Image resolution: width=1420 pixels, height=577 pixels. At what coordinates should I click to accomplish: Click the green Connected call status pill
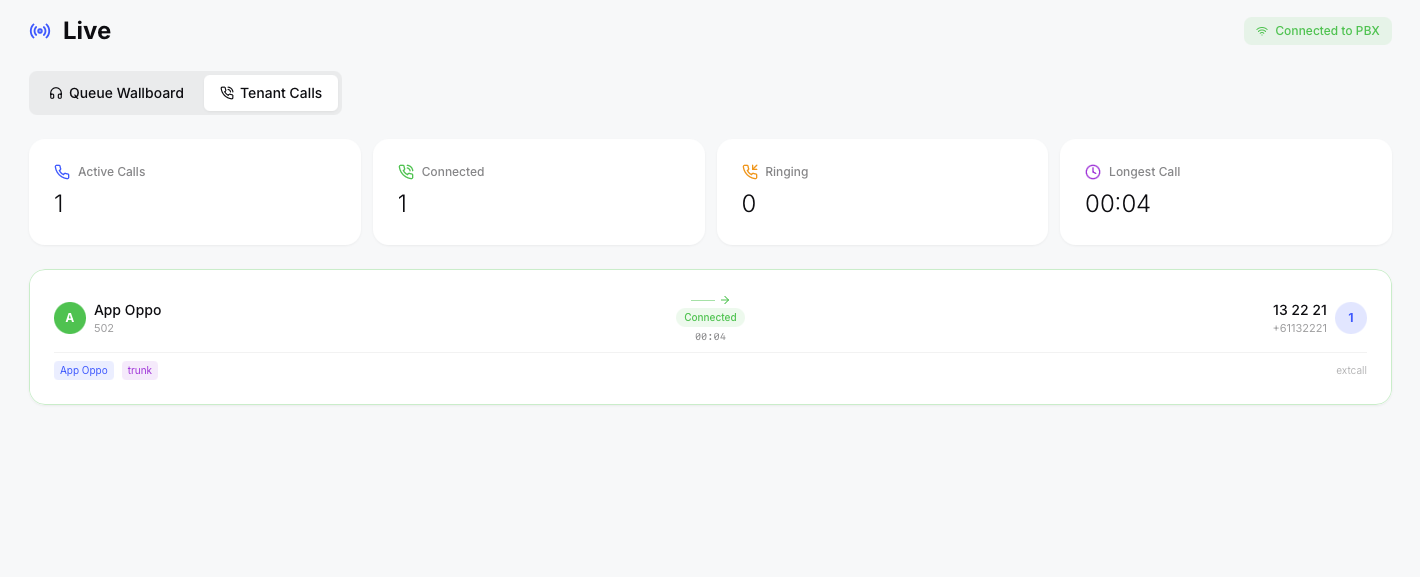(x=710, y=317)
